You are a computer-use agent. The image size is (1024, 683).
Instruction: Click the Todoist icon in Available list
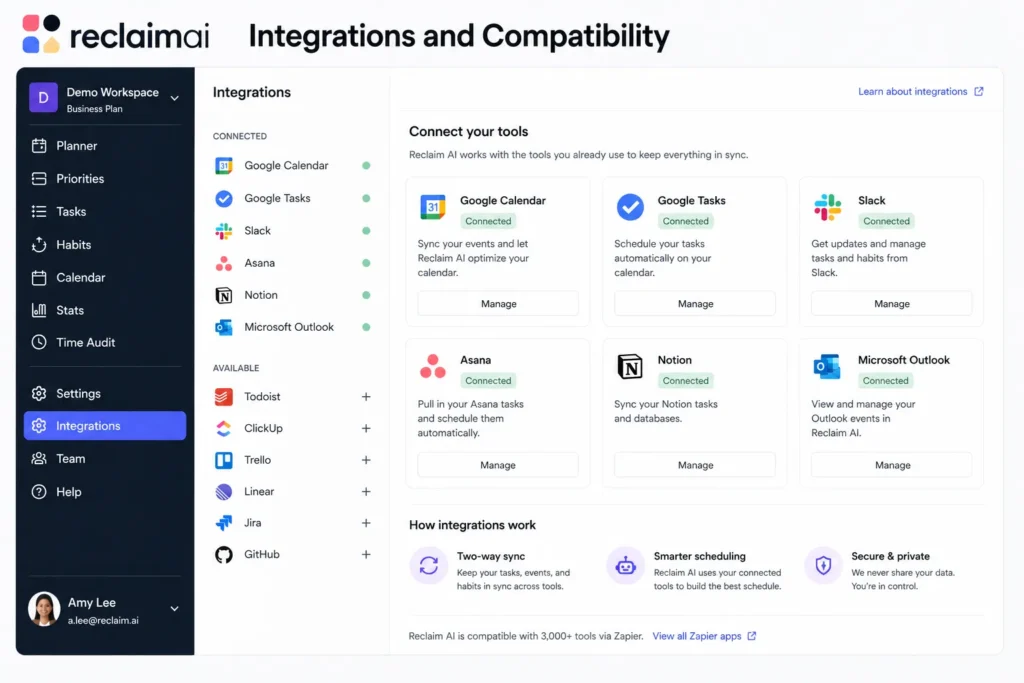click(x=224, y=396)
